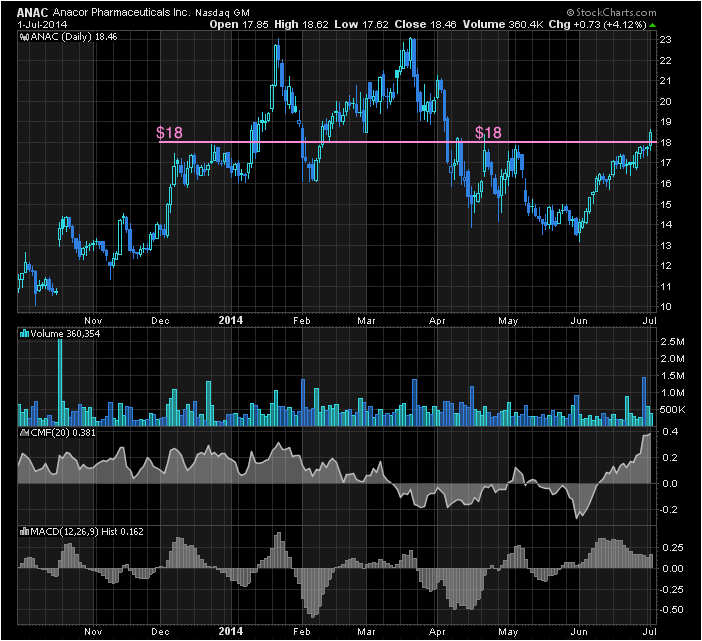The width and height of the screenshot is (702, 641).
Task: Click the 18 price axis label
Action: coord(666,143)
